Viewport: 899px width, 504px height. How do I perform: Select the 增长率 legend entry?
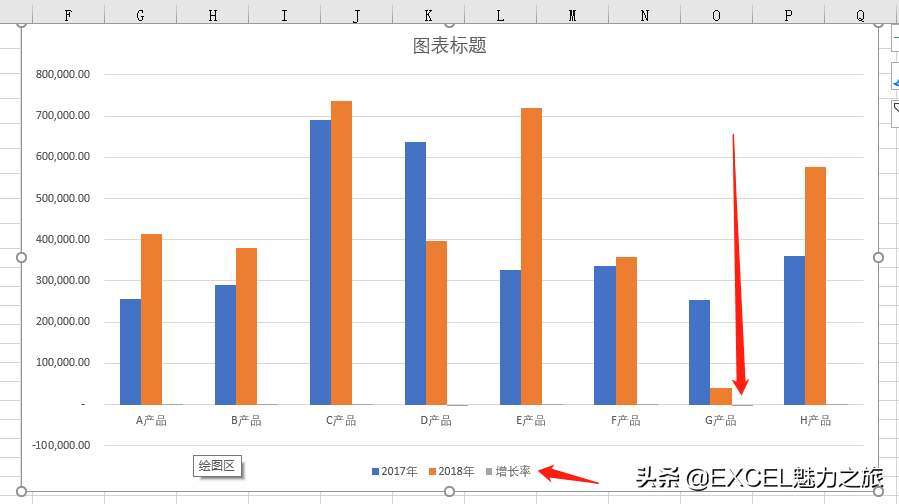[508, 471]
